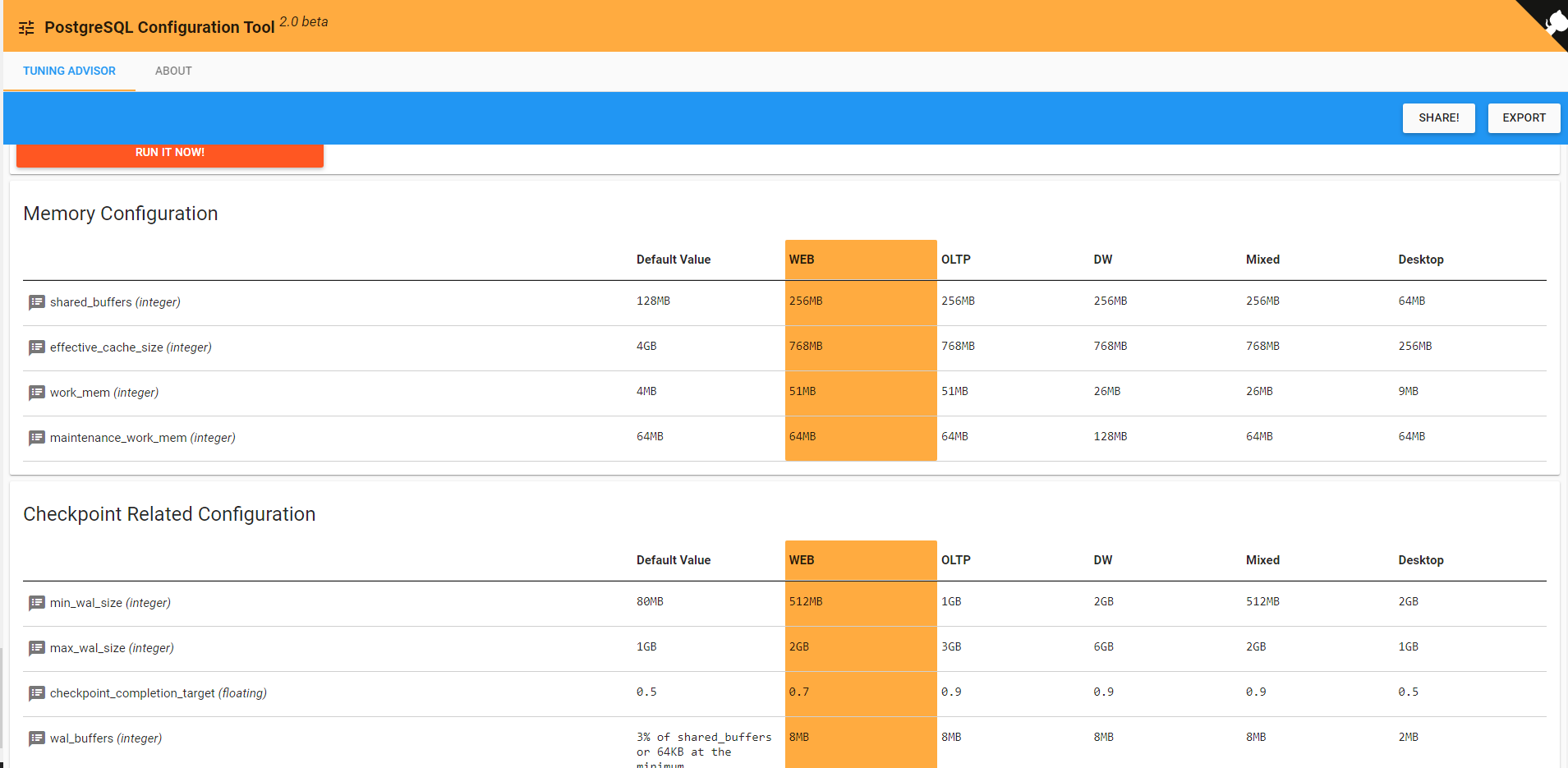The width and height of the screenshot is (1568, 768).
Task: Click the Desktop header in Checkpoint Related Configuration
Action: click(x=1420, y=560)
